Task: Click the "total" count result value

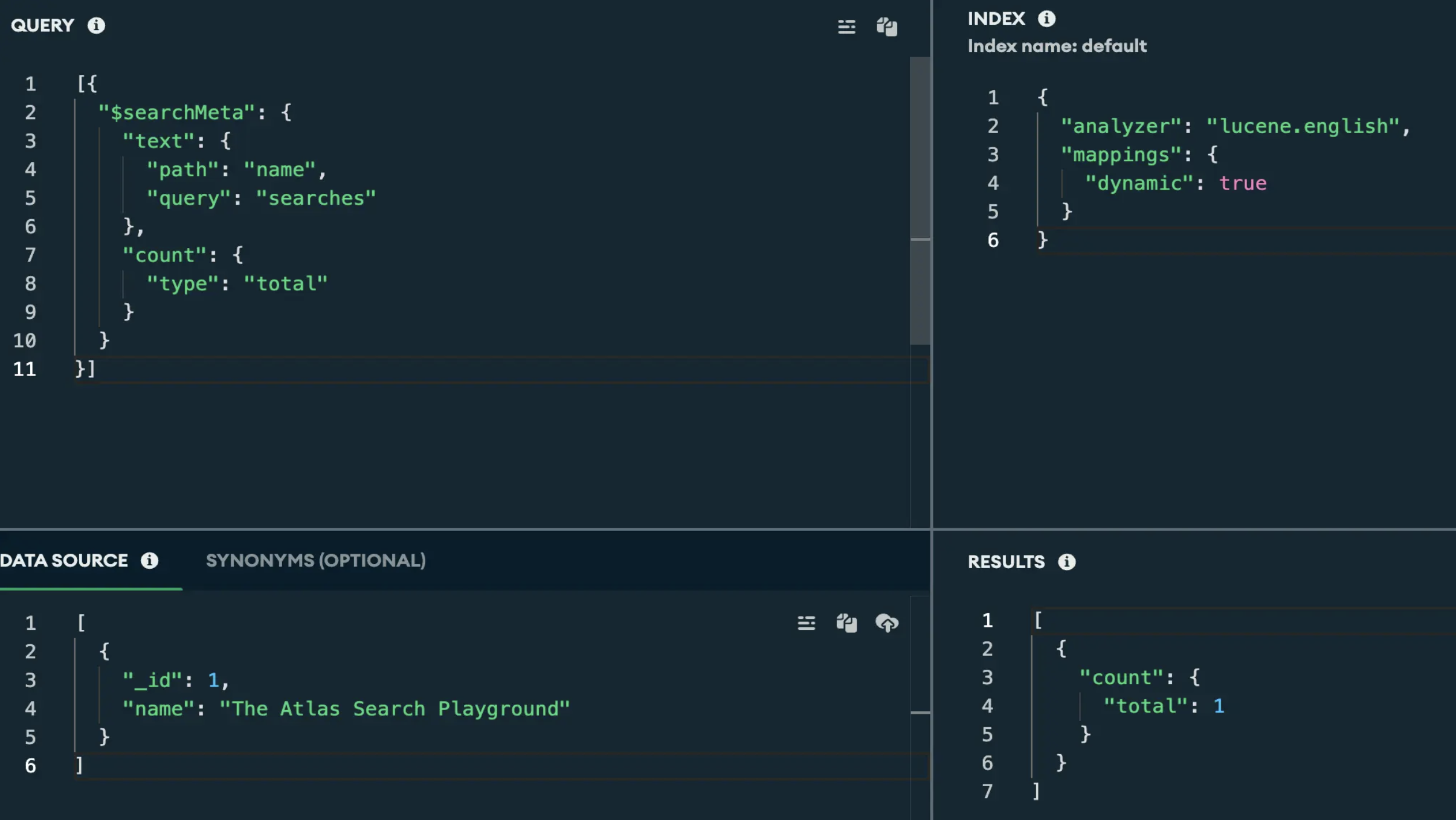Action: coord(1219,706)
